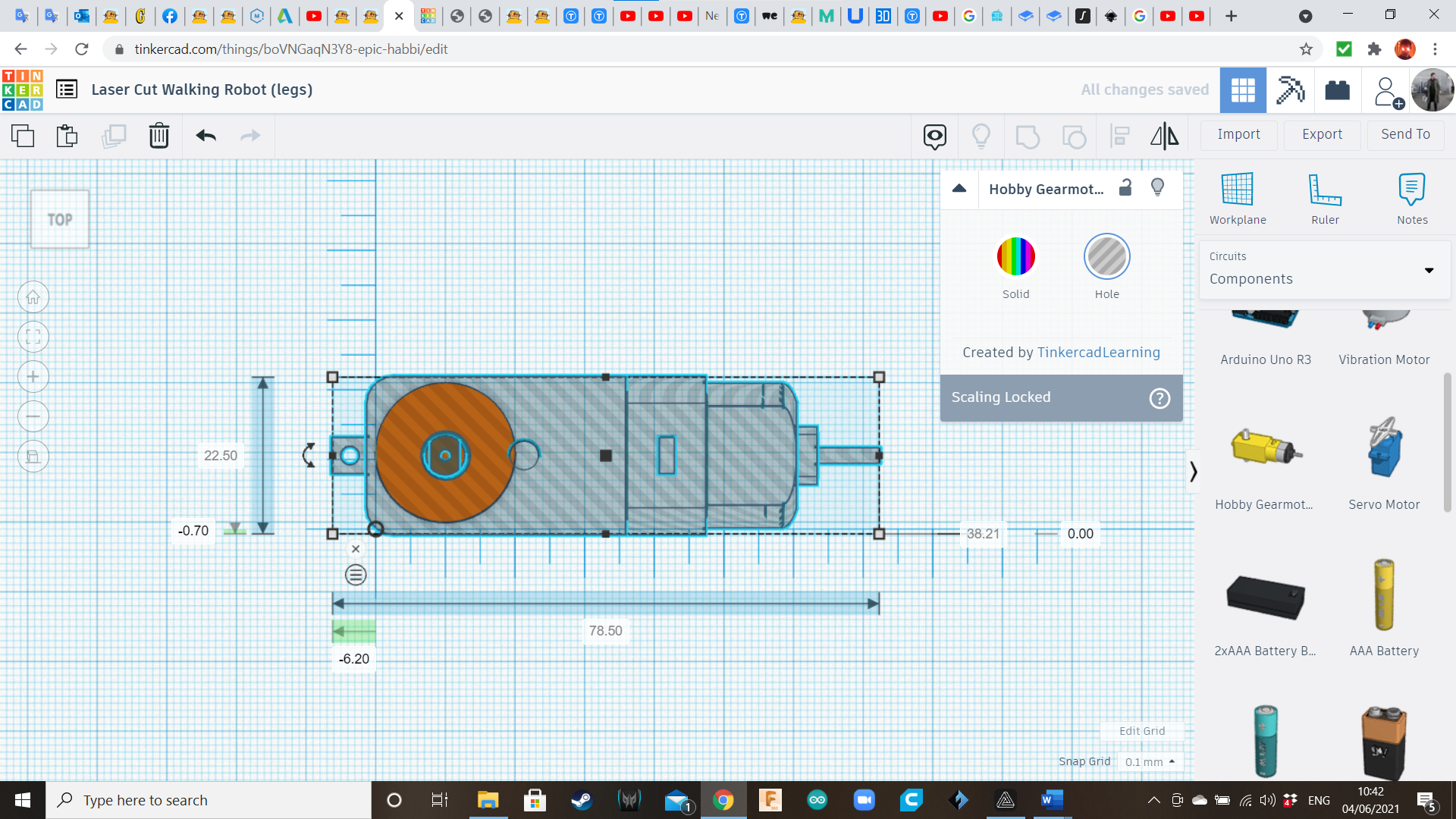Click the Edit Grid button
The image size is (1456, 819).
[x=1141, y=731]
